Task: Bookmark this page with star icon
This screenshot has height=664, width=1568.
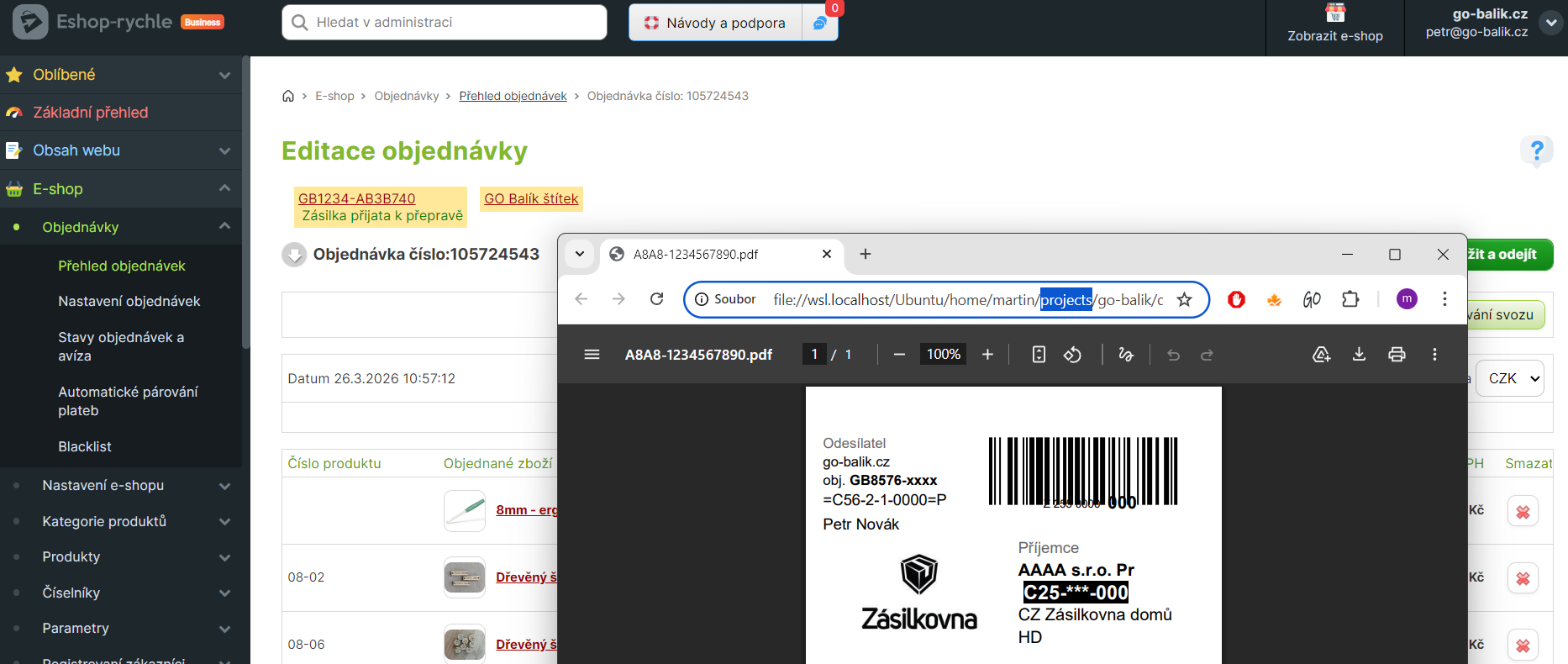Action: click(x=1184, y=300)
